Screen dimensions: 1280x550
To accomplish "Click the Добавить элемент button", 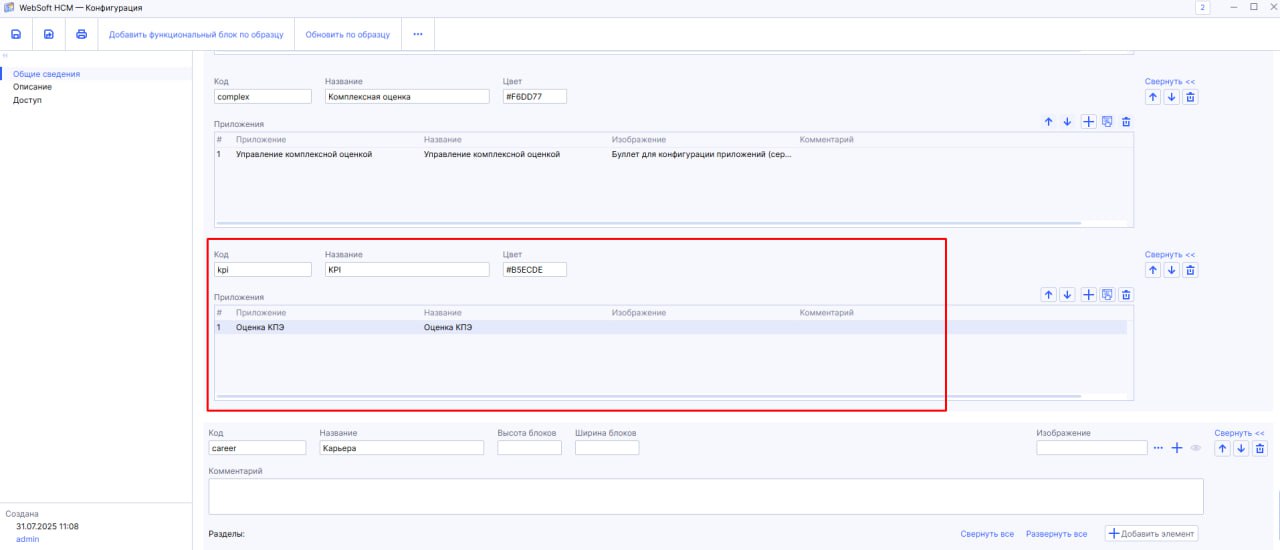I will 1151,534.
